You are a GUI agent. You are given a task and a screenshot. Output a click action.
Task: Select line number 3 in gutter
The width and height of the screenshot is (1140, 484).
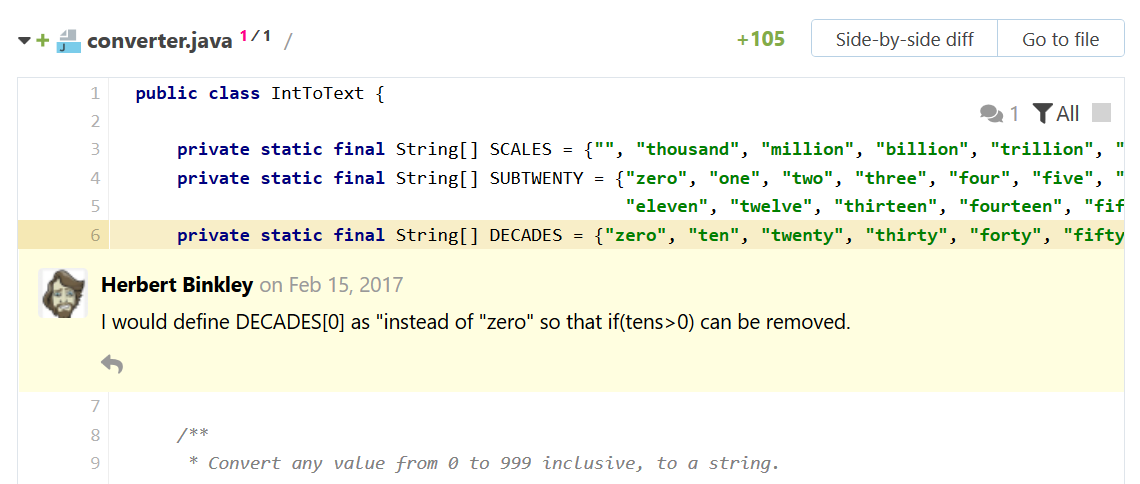tap(95, 149)
